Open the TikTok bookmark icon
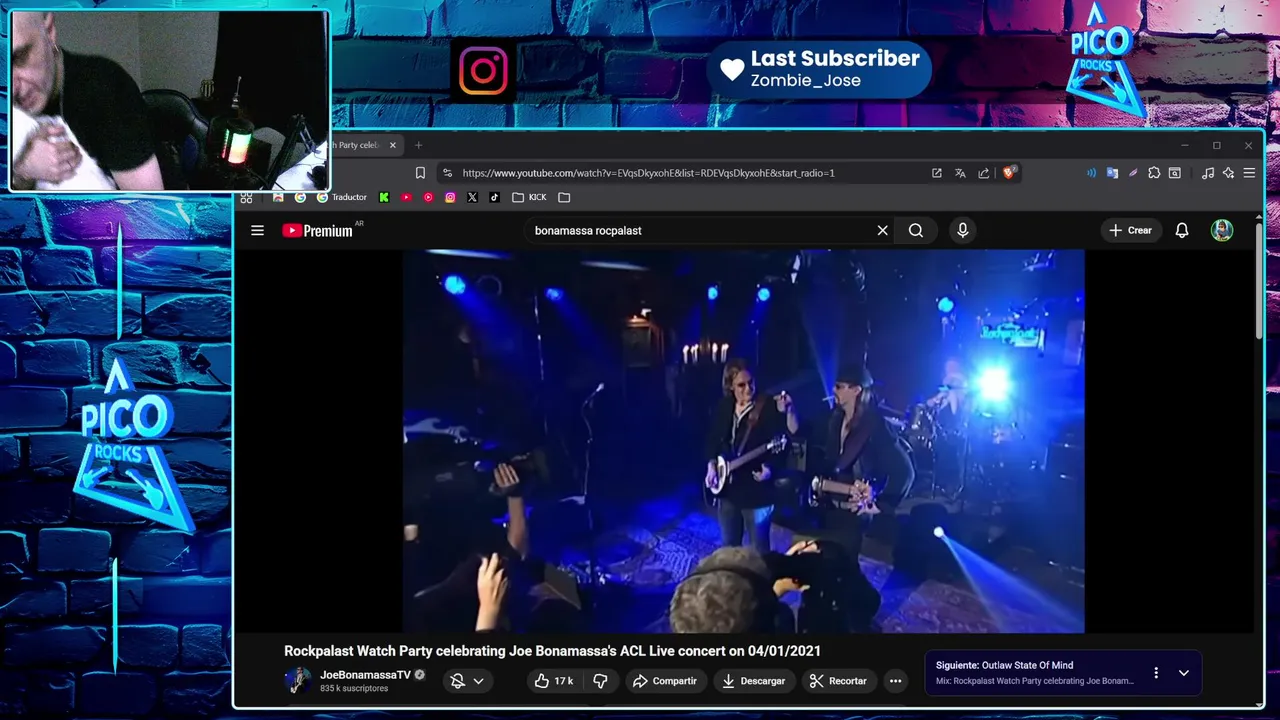The image size is (1280, 720). [x=494, y=197]
